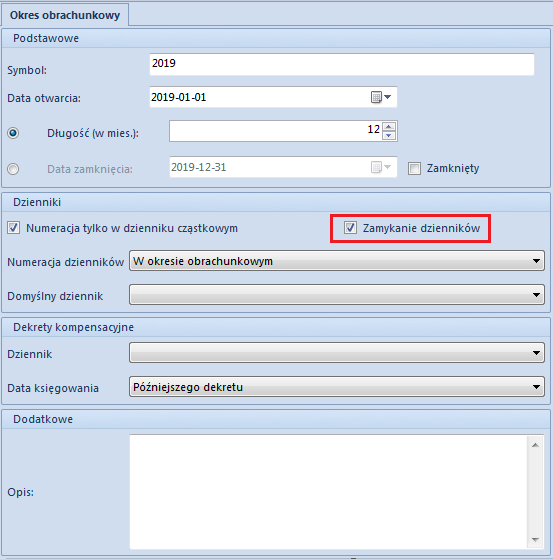Decrease Długość months with down arrow
This screenshot has height=559, width=553.
[389, 135]
